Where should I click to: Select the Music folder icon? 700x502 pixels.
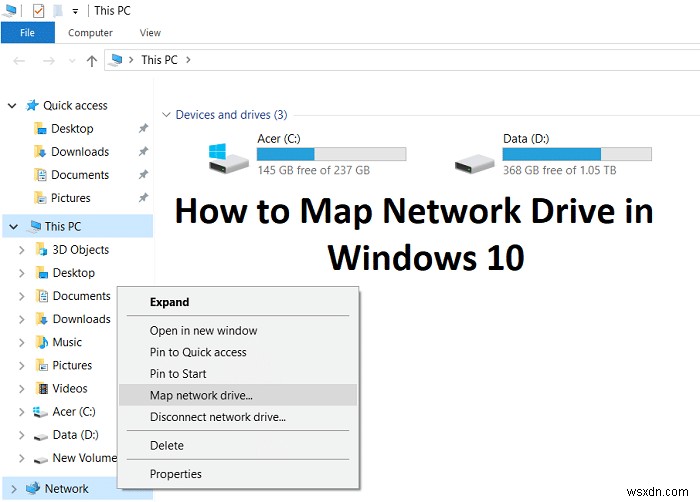pos(41,342)
